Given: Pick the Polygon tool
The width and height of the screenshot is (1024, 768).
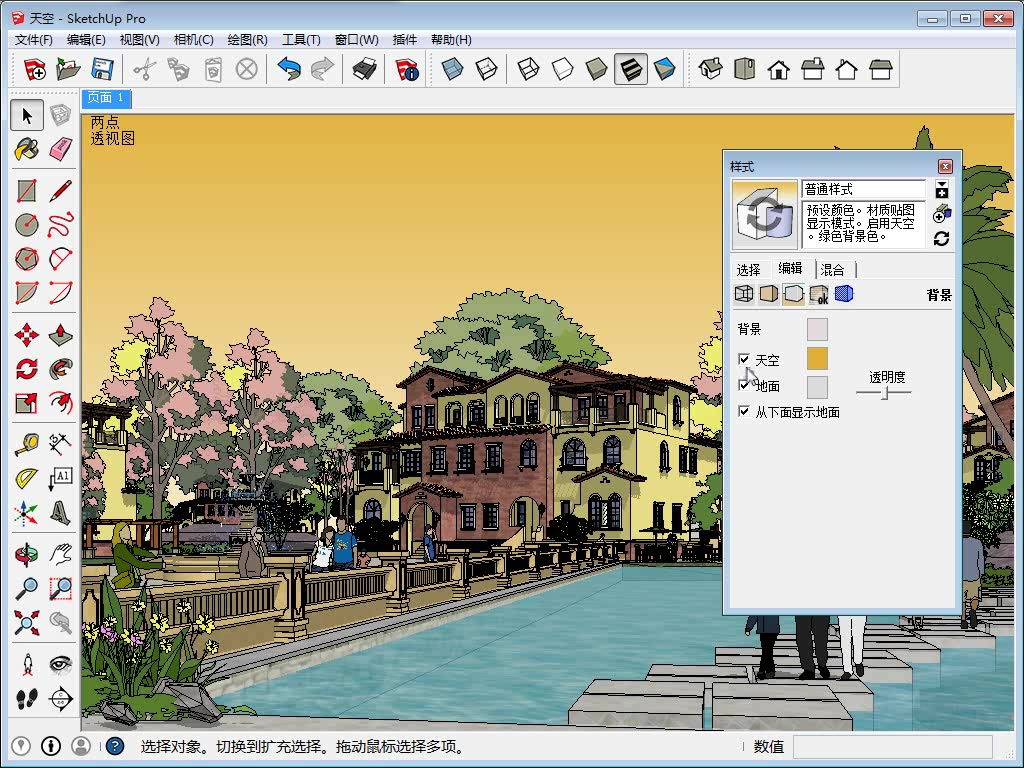Looking at the screenshot, I should click(27, 259).
